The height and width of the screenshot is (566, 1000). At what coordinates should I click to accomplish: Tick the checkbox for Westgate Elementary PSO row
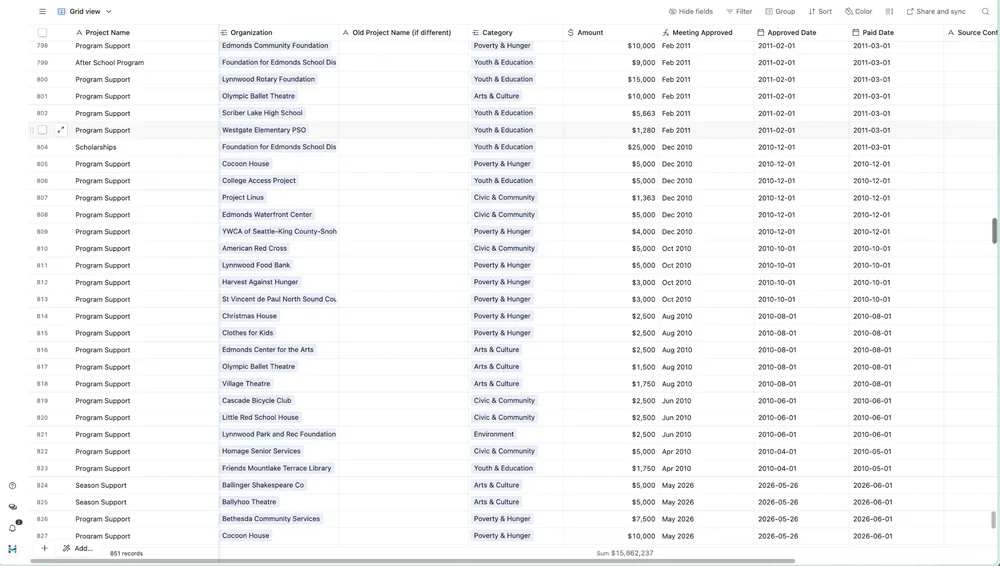point(42,130)
